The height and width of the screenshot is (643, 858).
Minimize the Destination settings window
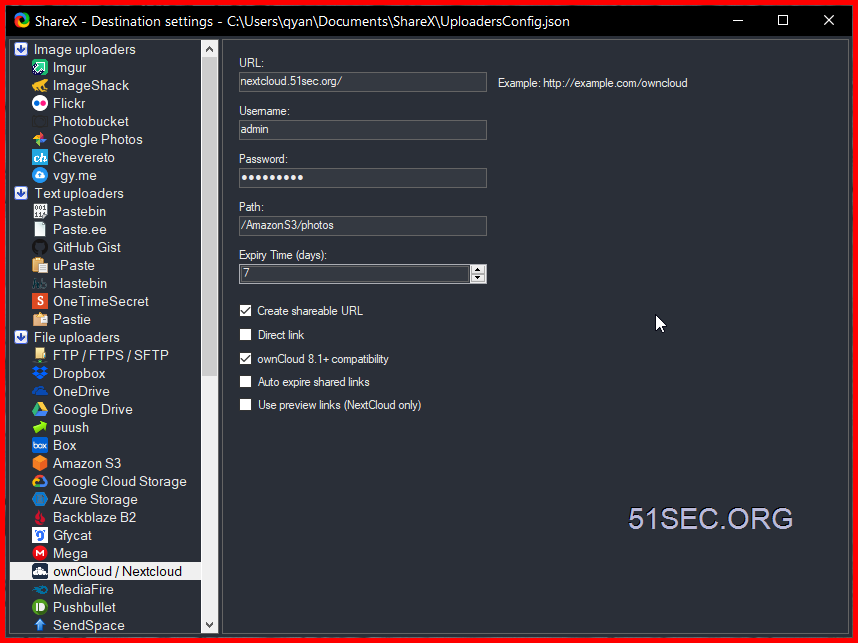pyautogui.click(x=738, y=21)
